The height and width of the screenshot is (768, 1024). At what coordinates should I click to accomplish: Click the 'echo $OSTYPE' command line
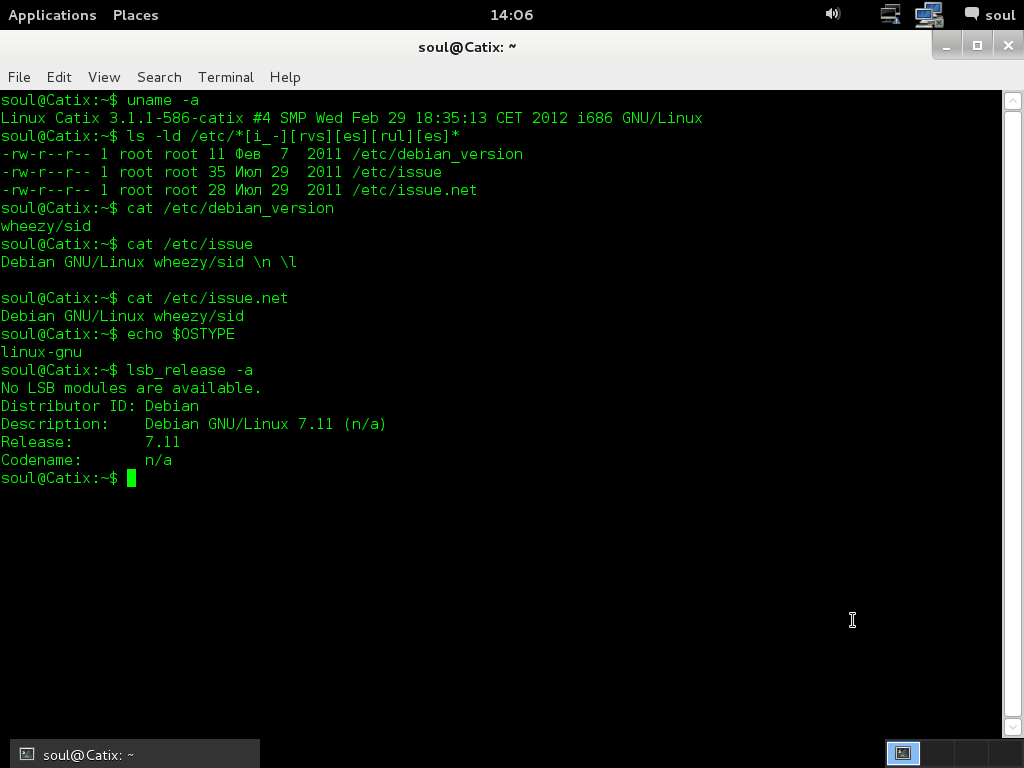tap(118, 334)
